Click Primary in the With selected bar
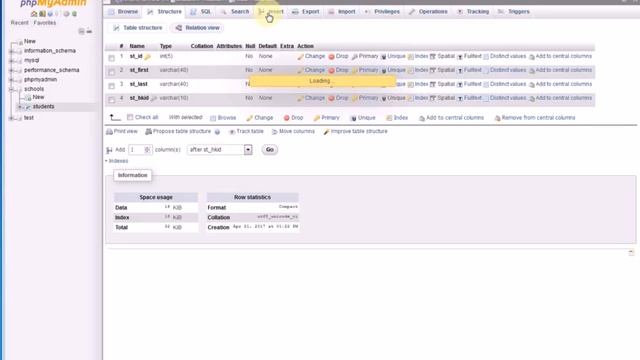 coord(326,118)
